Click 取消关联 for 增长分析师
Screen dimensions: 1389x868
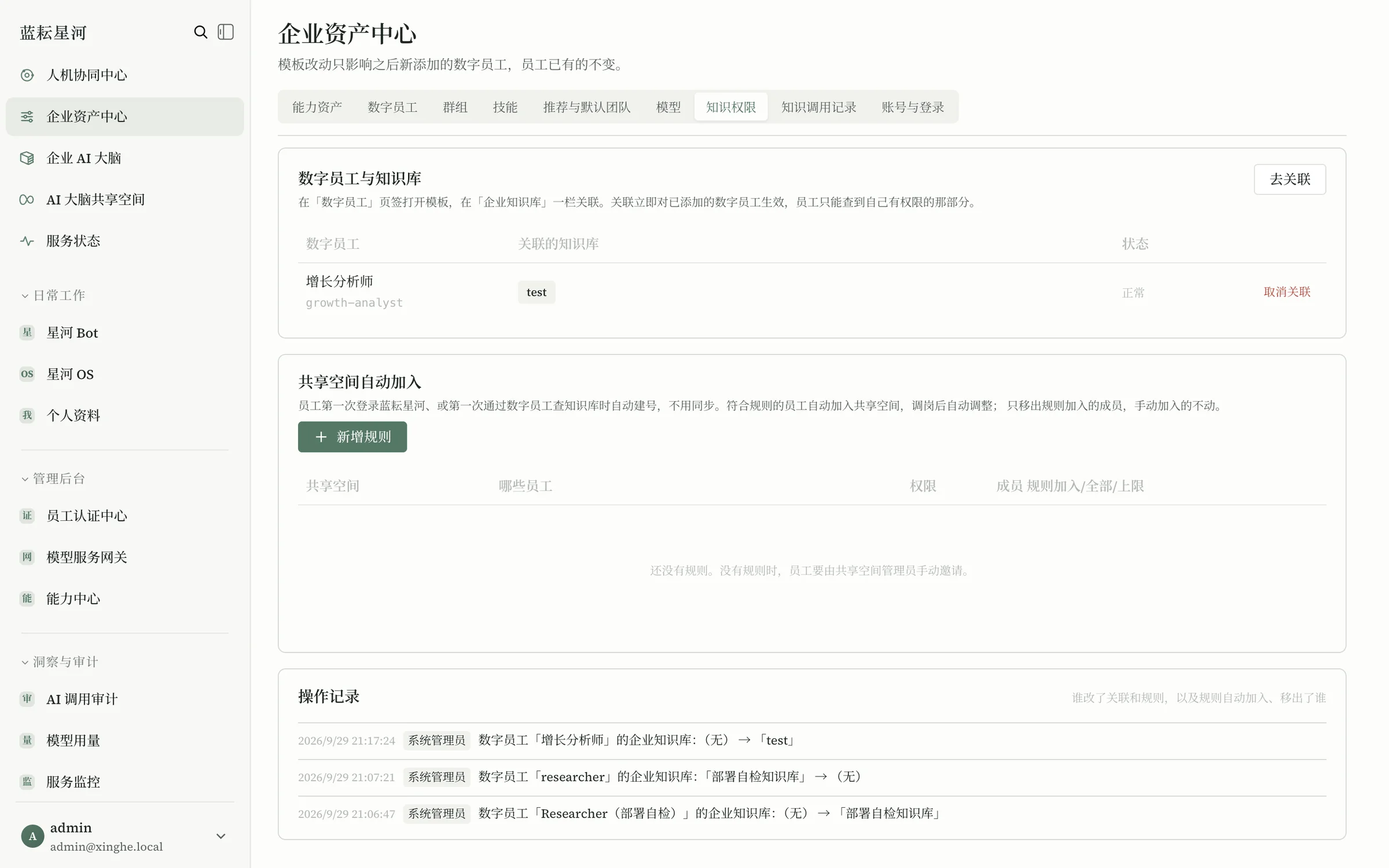point(1287,292)
